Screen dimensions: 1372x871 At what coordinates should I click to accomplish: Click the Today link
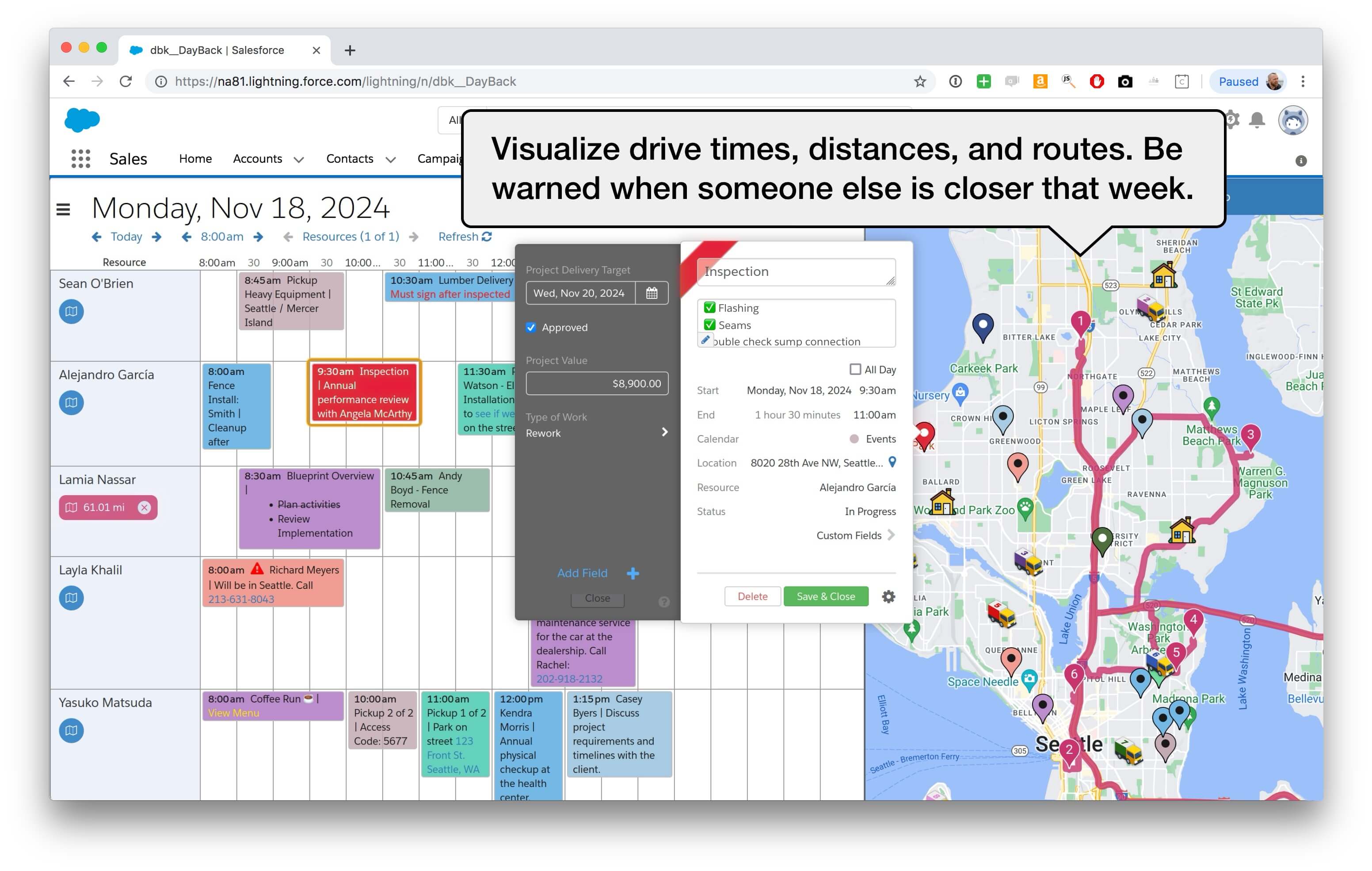coord(126,237)
